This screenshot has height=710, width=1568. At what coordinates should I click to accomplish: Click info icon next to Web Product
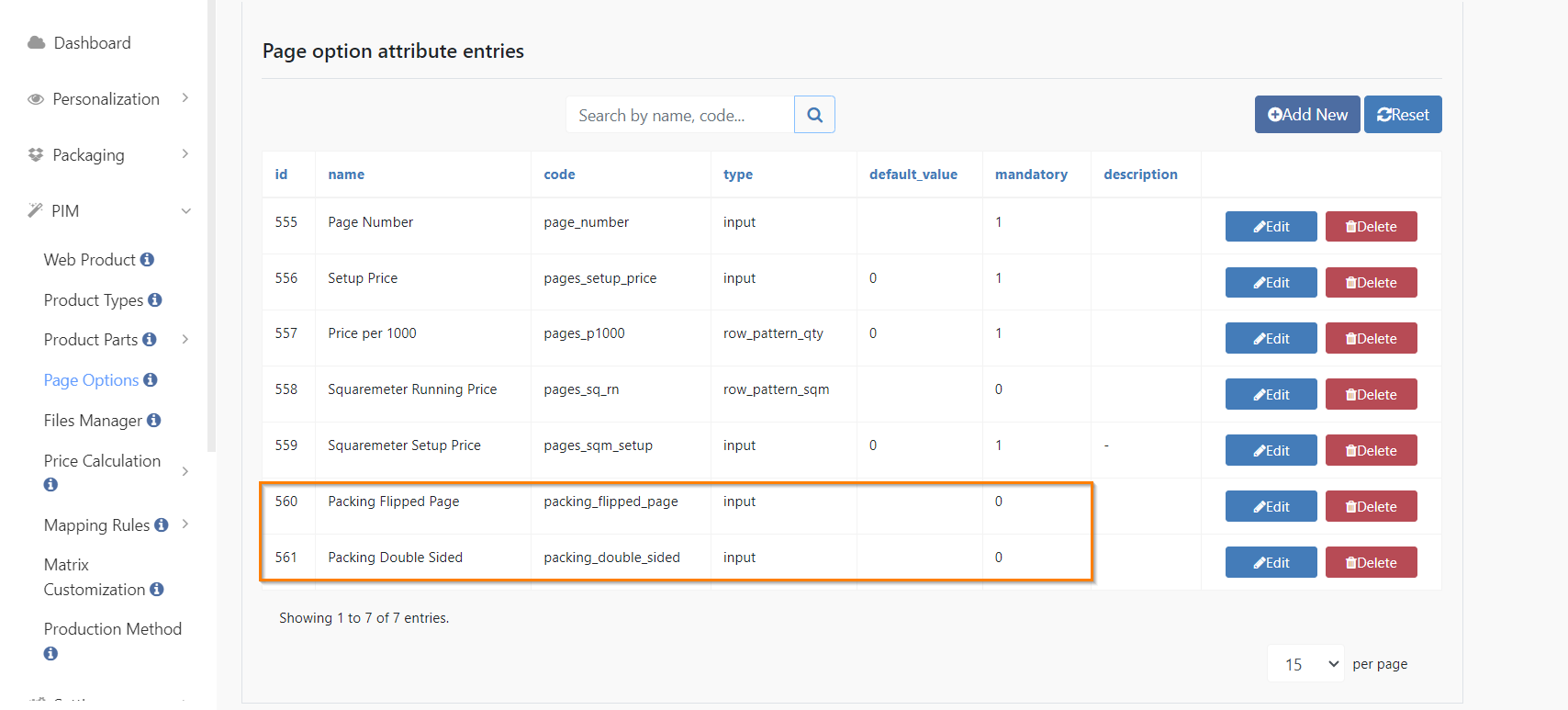tap(147, 260)
